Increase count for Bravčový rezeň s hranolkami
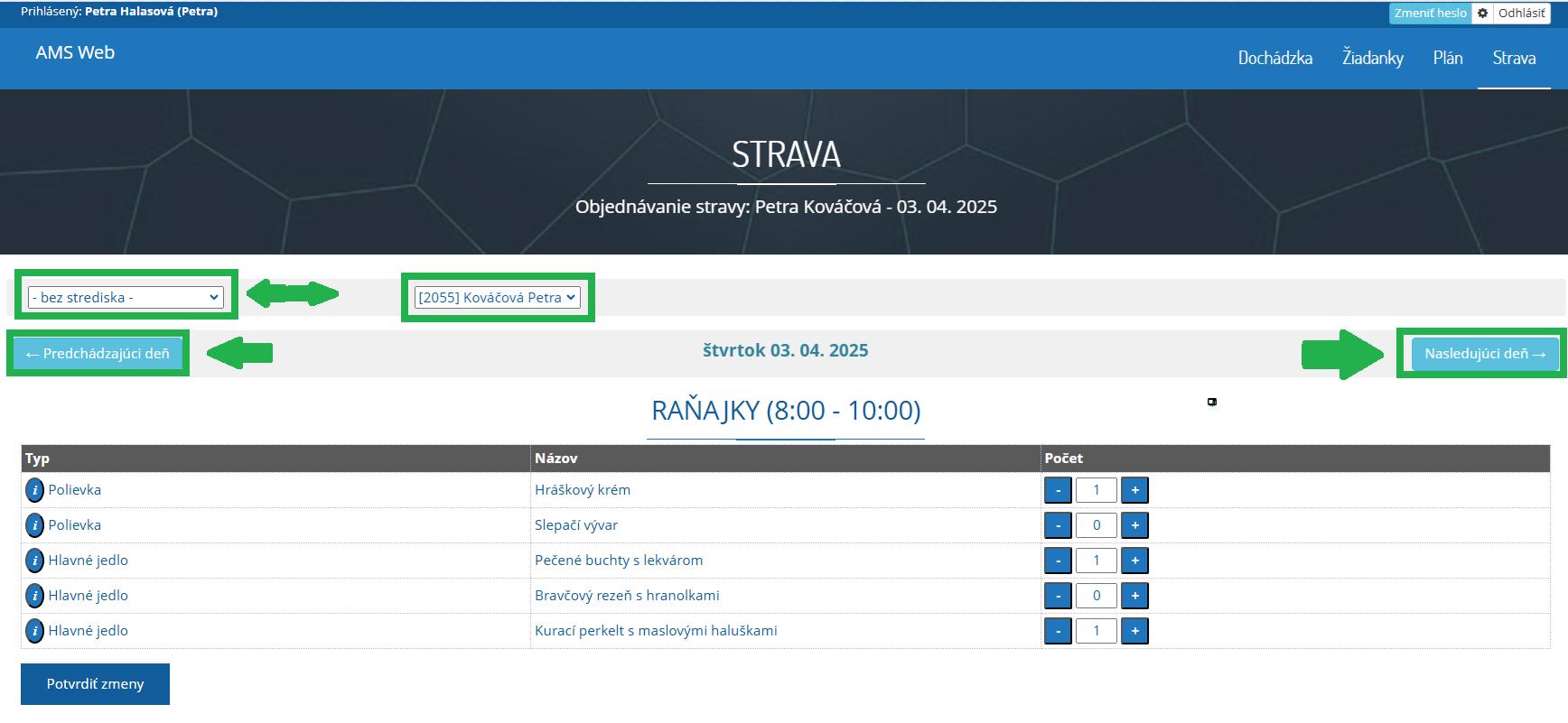 tap(1134, 596)
